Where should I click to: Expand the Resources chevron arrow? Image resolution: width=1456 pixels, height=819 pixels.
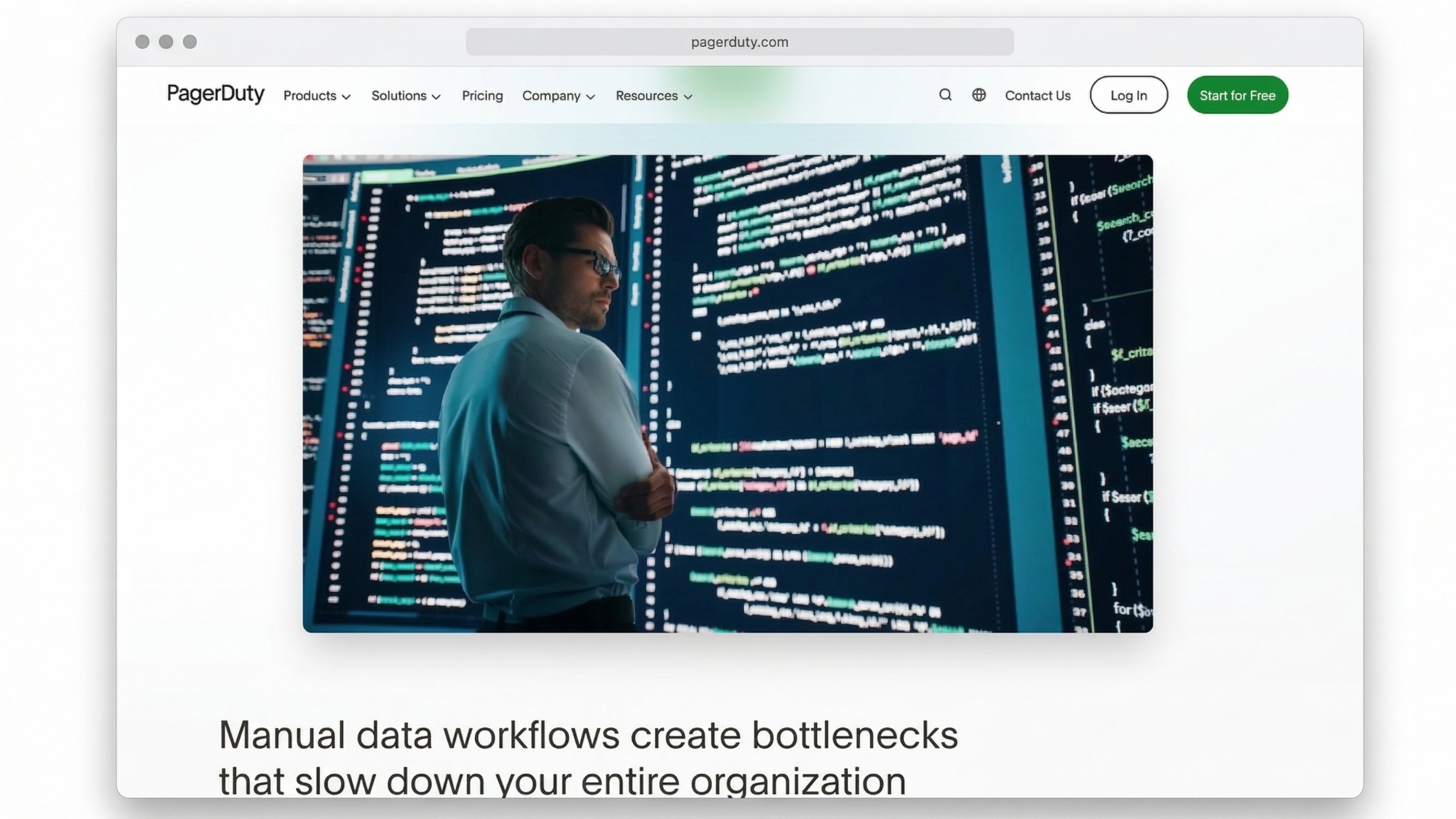(688, 97)
